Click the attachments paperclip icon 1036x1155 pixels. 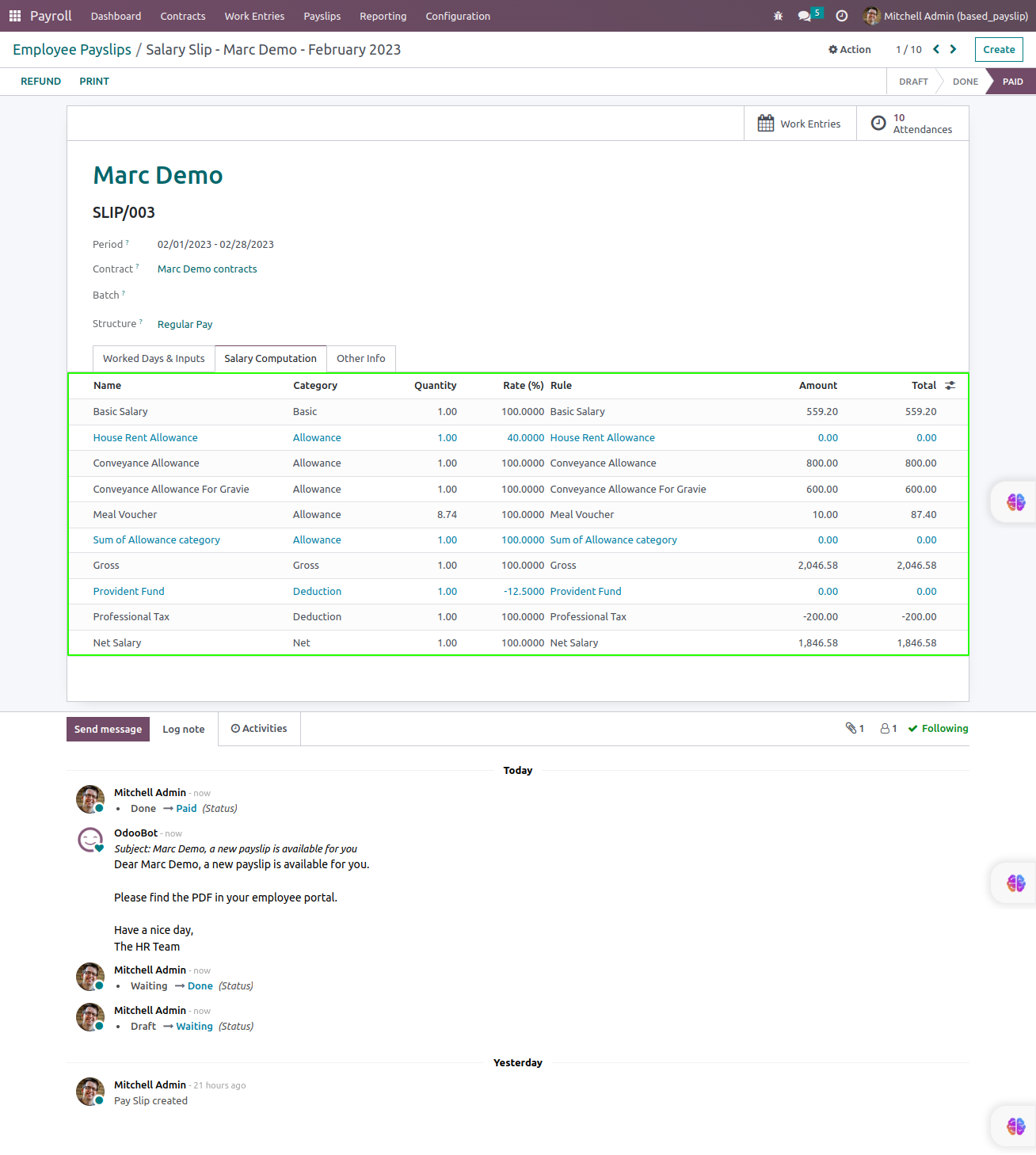851,728
